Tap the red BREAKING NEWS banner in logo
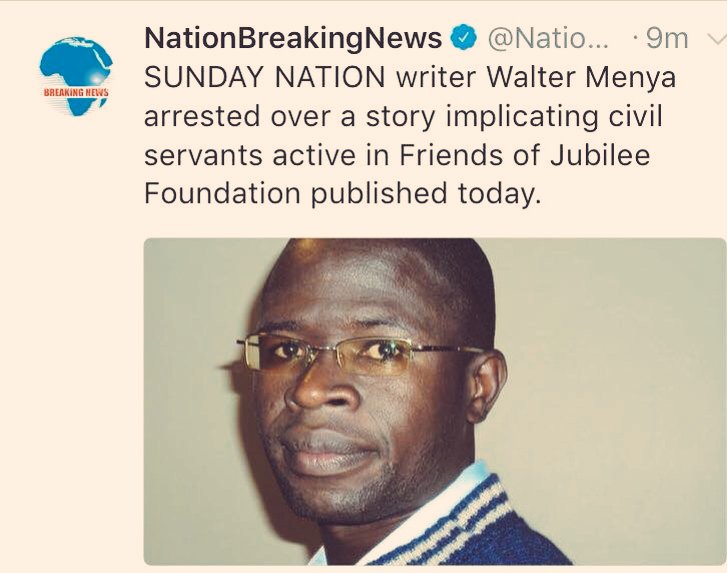Viewport: 727px width, 573px height. coord(76,92)
